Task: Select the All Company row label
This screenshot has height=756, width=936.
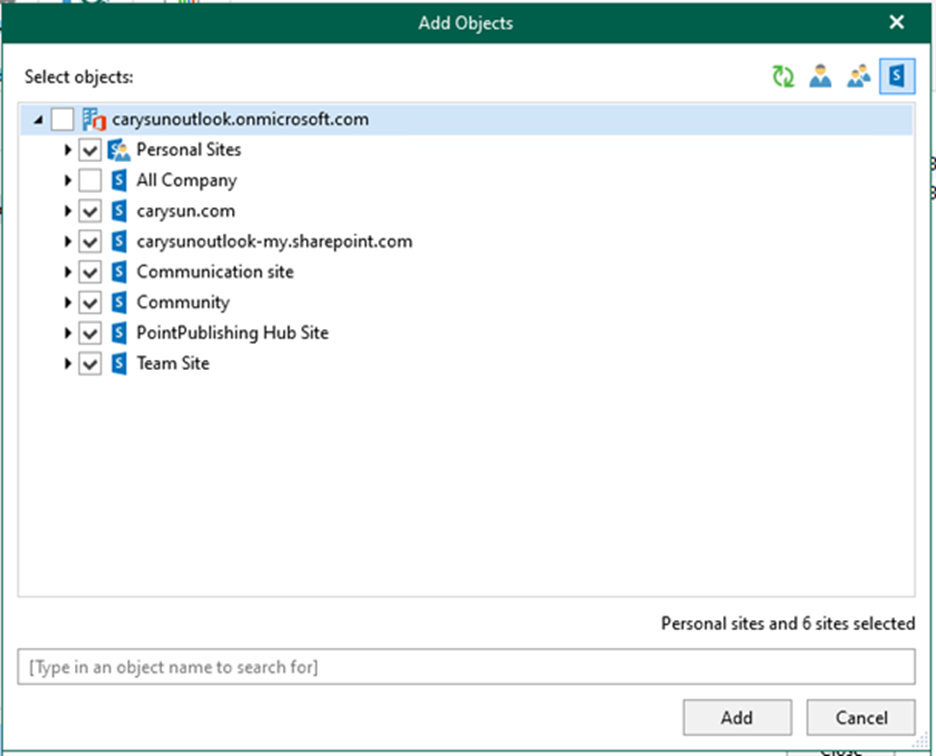Action: (187, 180)
